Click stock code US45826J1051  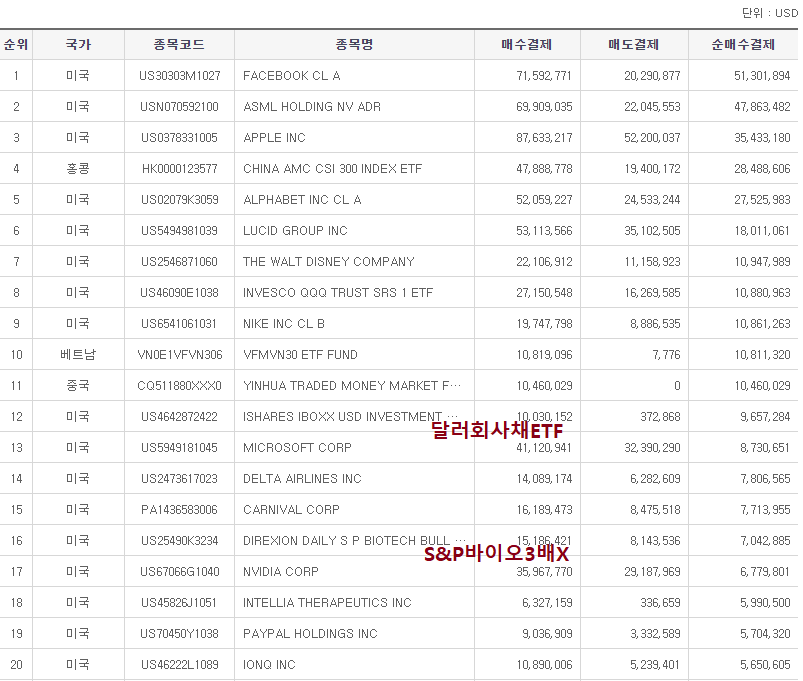pos(179,602)
